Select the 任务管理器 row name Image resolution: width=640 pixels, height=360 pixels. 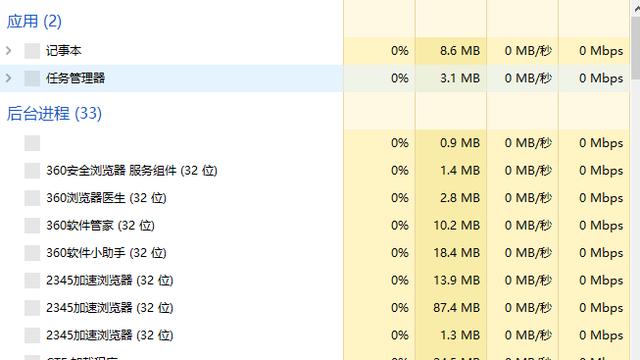(x=76, y=78)
